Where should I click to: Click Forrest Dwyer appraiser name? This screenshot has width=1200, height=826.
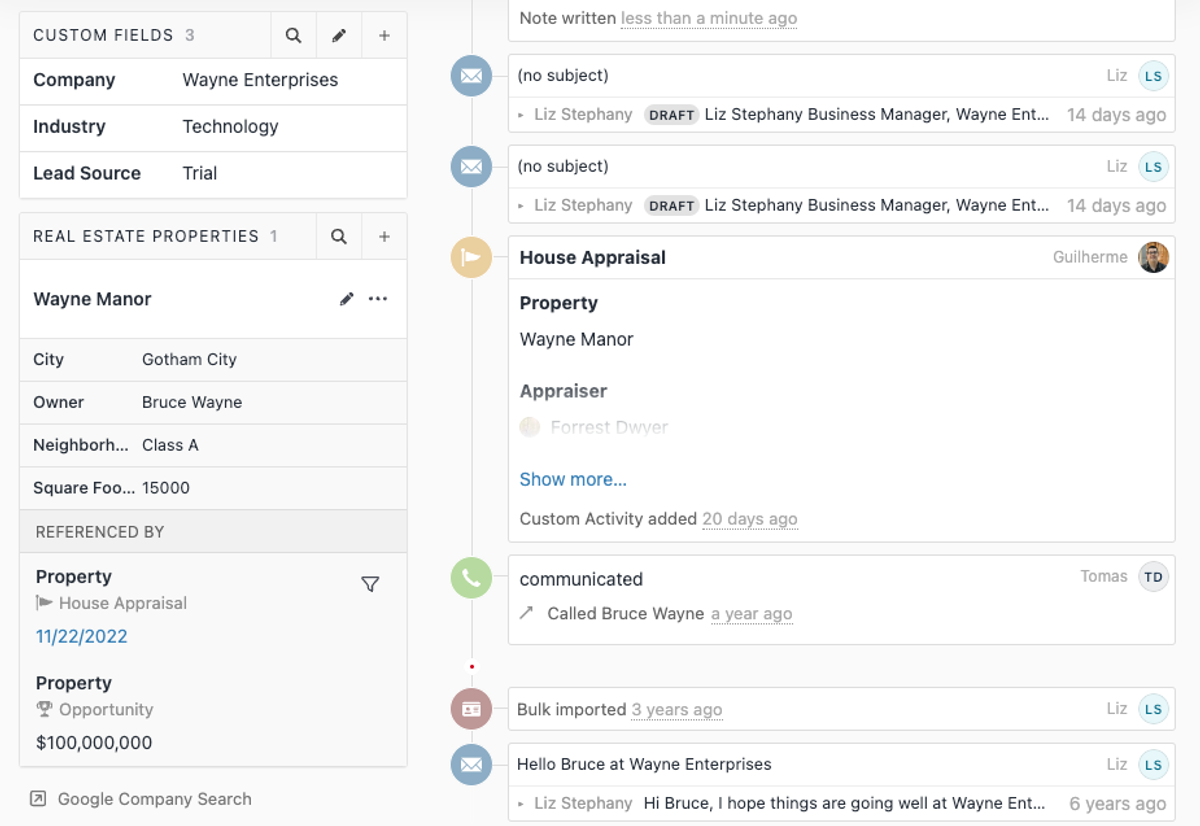(x=609, y=427)
